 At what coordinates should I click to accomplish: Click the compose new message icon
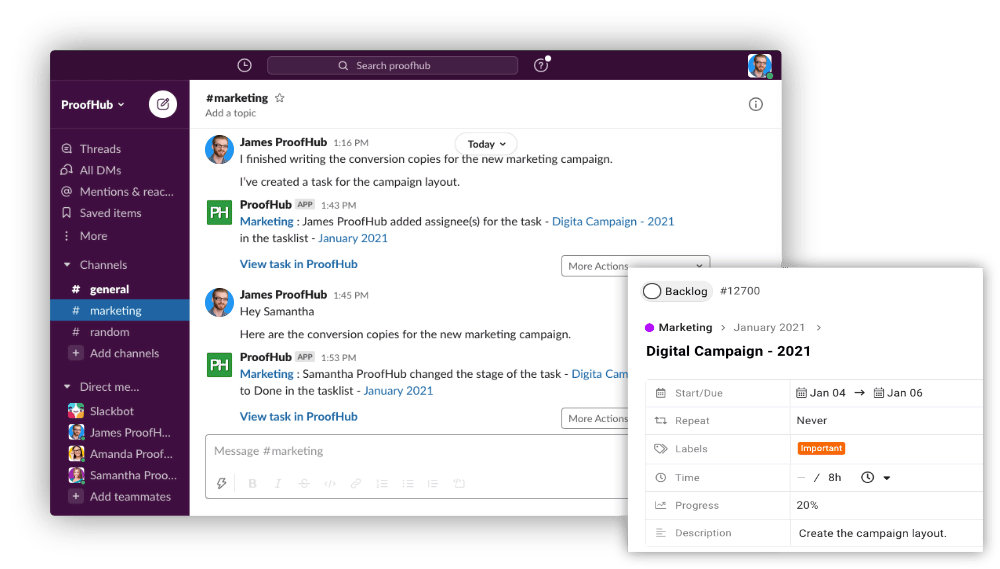click(x=163, y=104)
